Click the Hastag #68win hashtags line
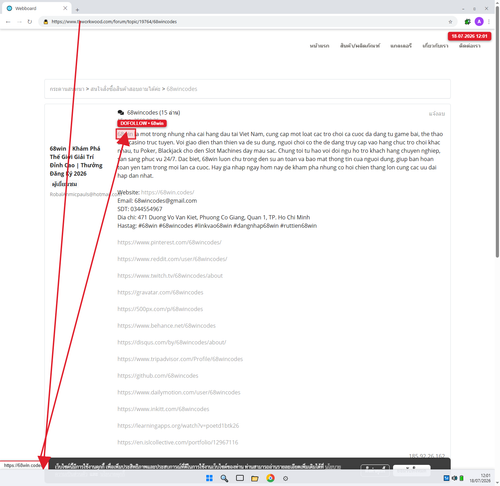The width and height of the screenshot is (500, 486). tap(217, 226)
